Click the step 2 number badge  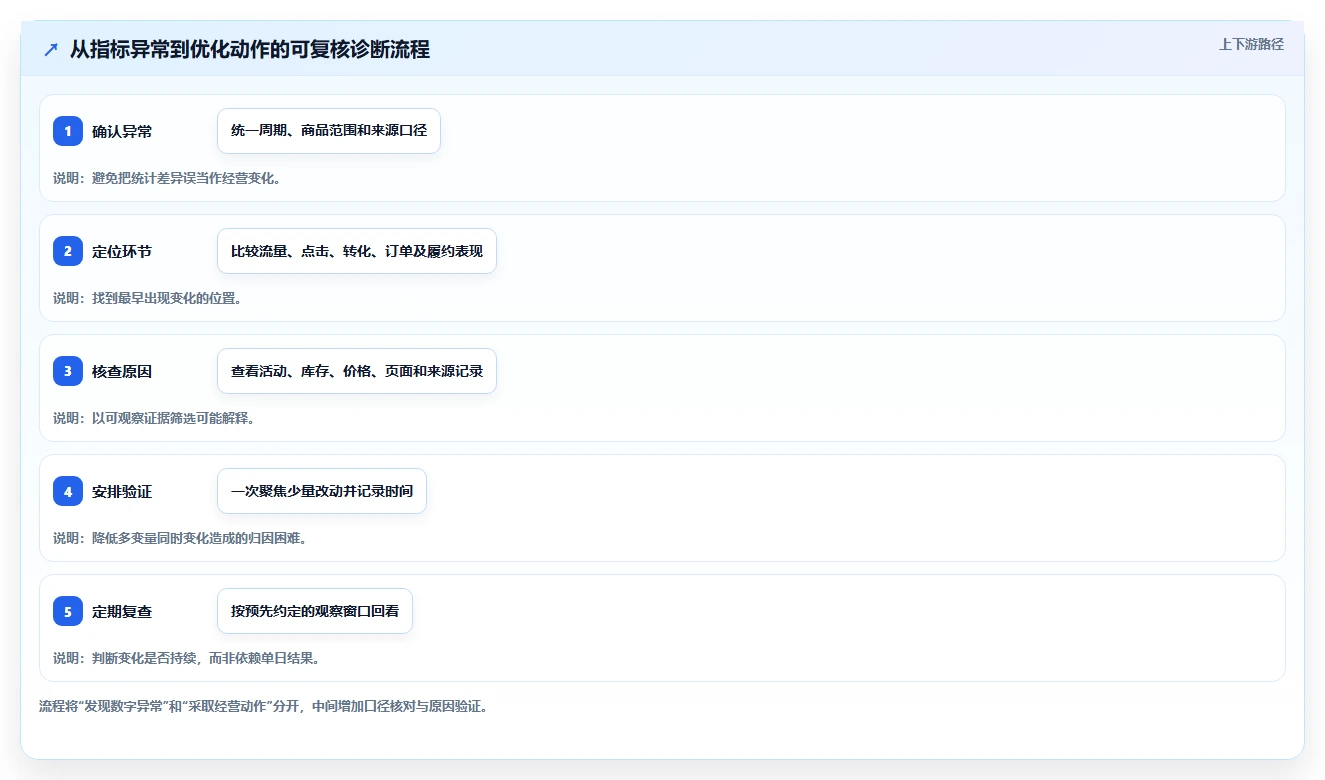tap(68, 251)
